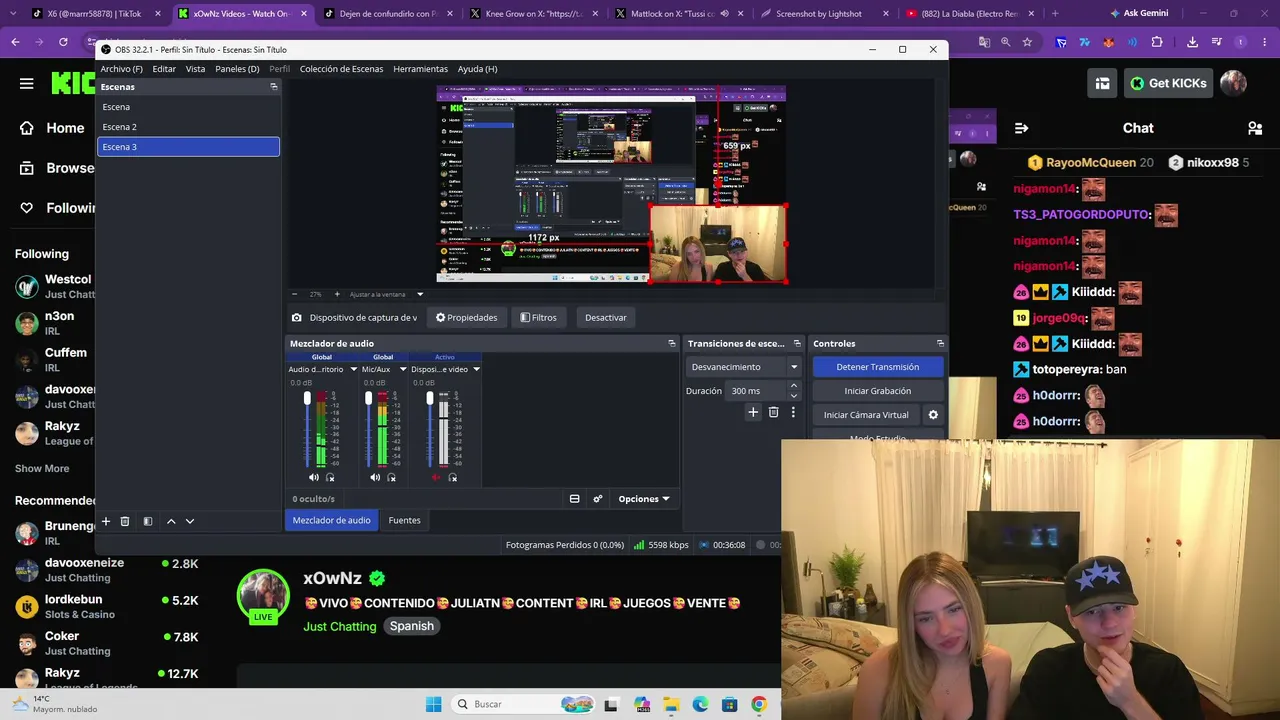Open Chrome from the Windows taskbar
This screenshot has height=720, width=1280.
coord(759,704)
